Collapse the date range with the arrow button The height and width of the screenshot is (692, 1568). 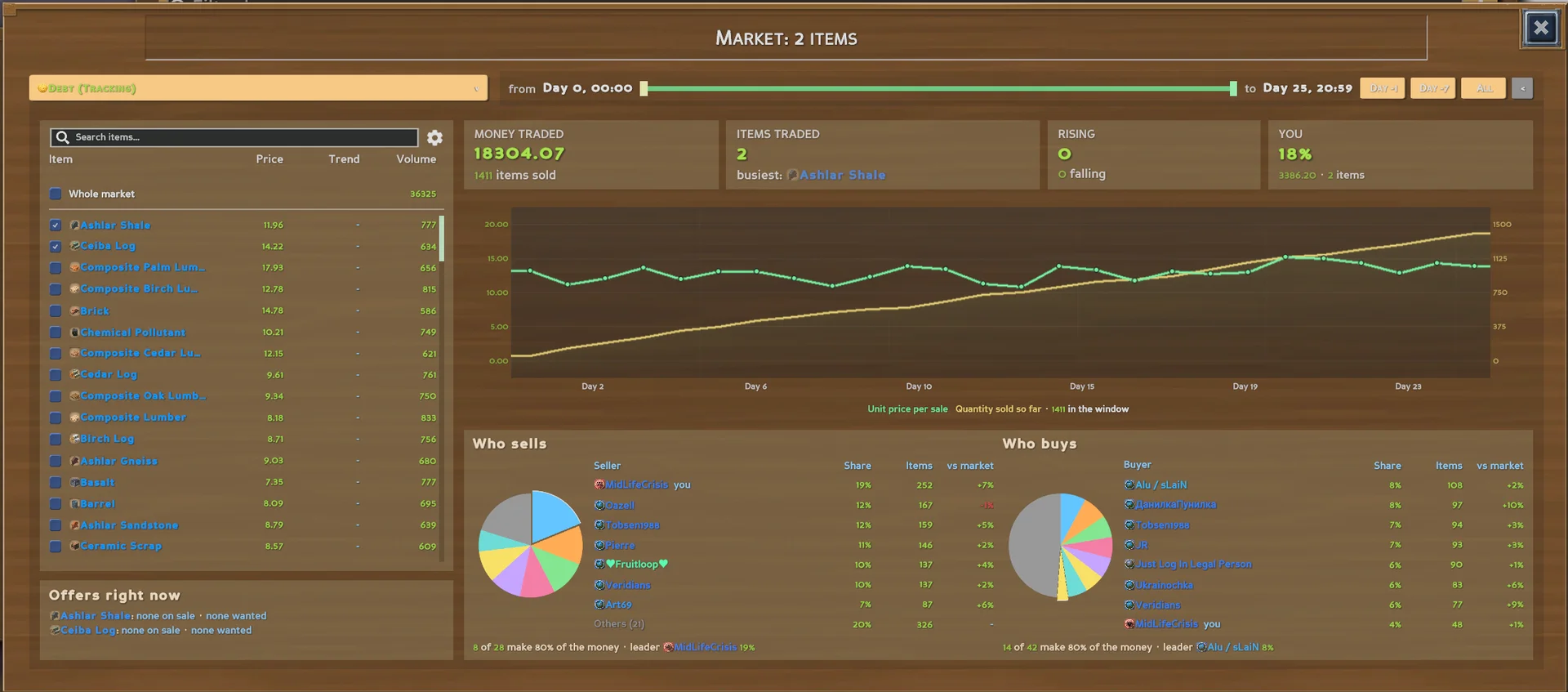pos(1521,88)
